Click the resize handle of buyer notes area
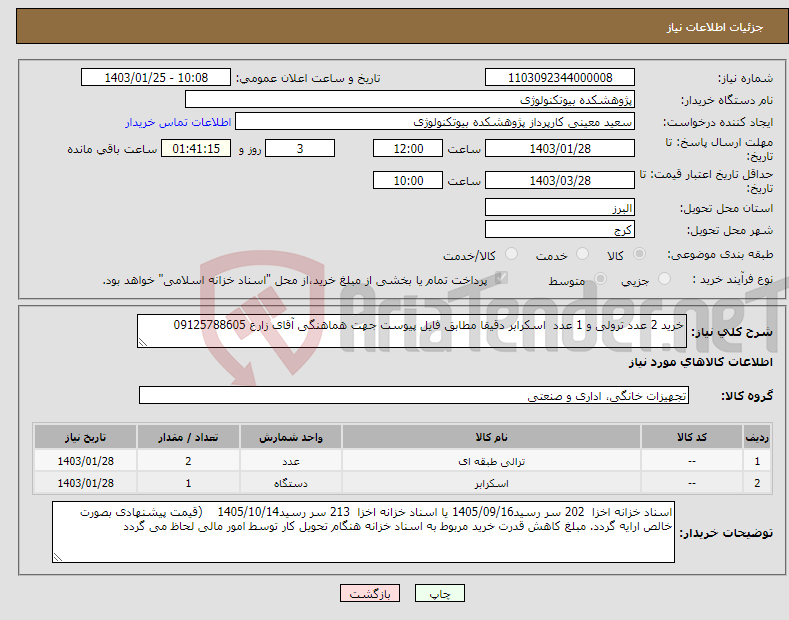This screenshot has width=789, height=620. [x=58, y=557]
